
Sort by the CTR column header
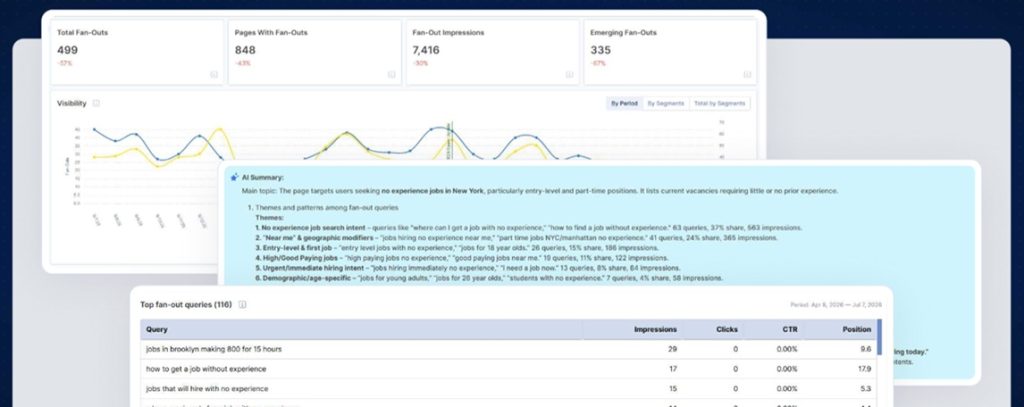point(790,329)
